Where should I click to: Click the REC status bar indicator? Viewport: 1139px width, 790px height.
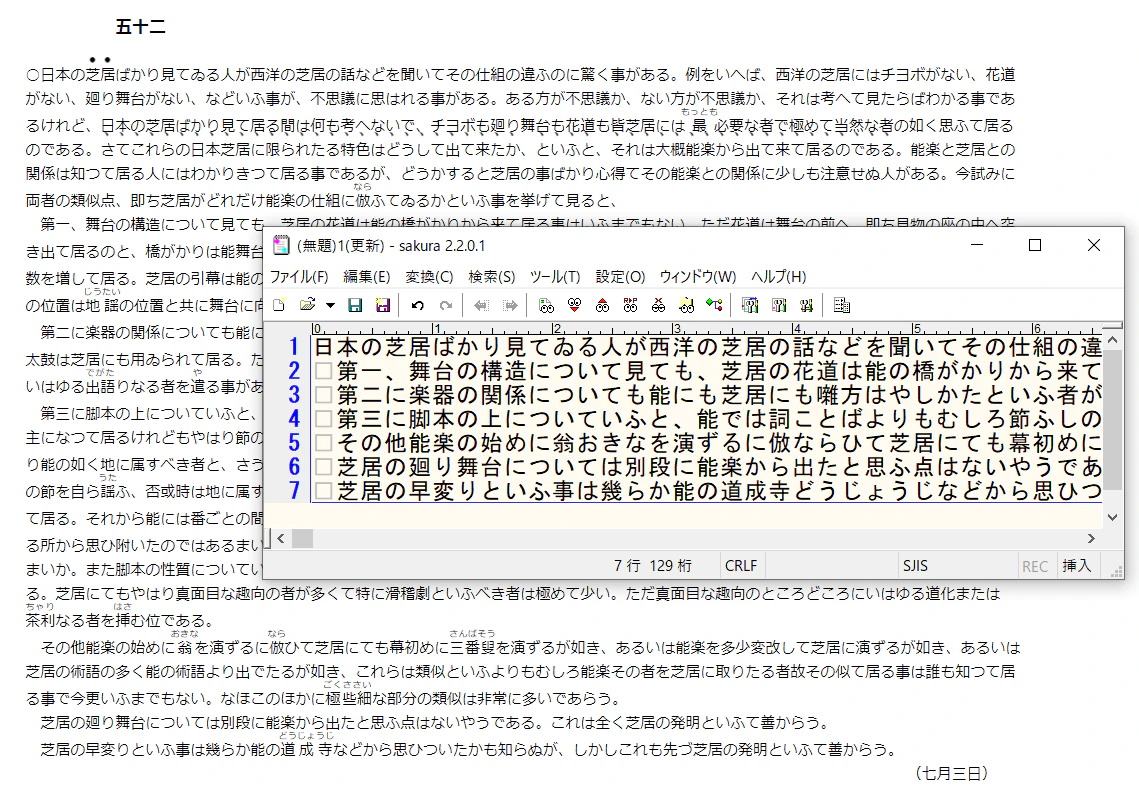coord(1035,566)
